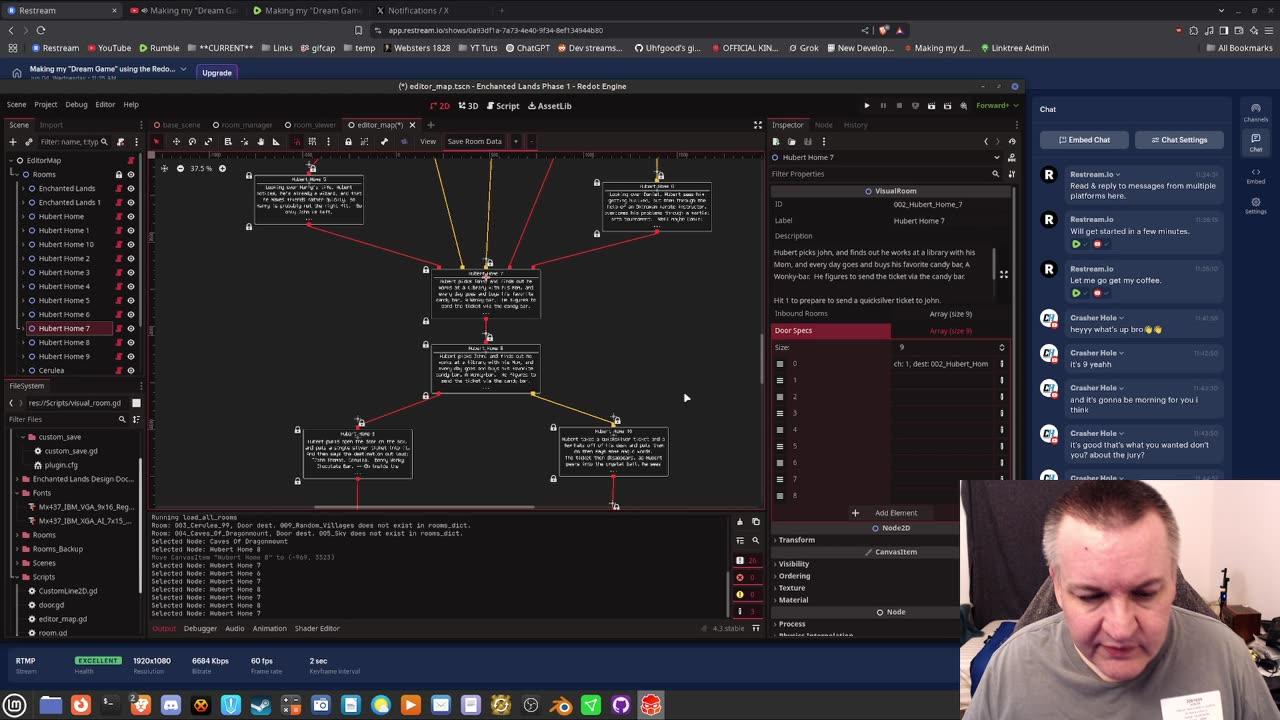
Task: Adjust Door Specs Size stepper
Action: pos(1001,347)
